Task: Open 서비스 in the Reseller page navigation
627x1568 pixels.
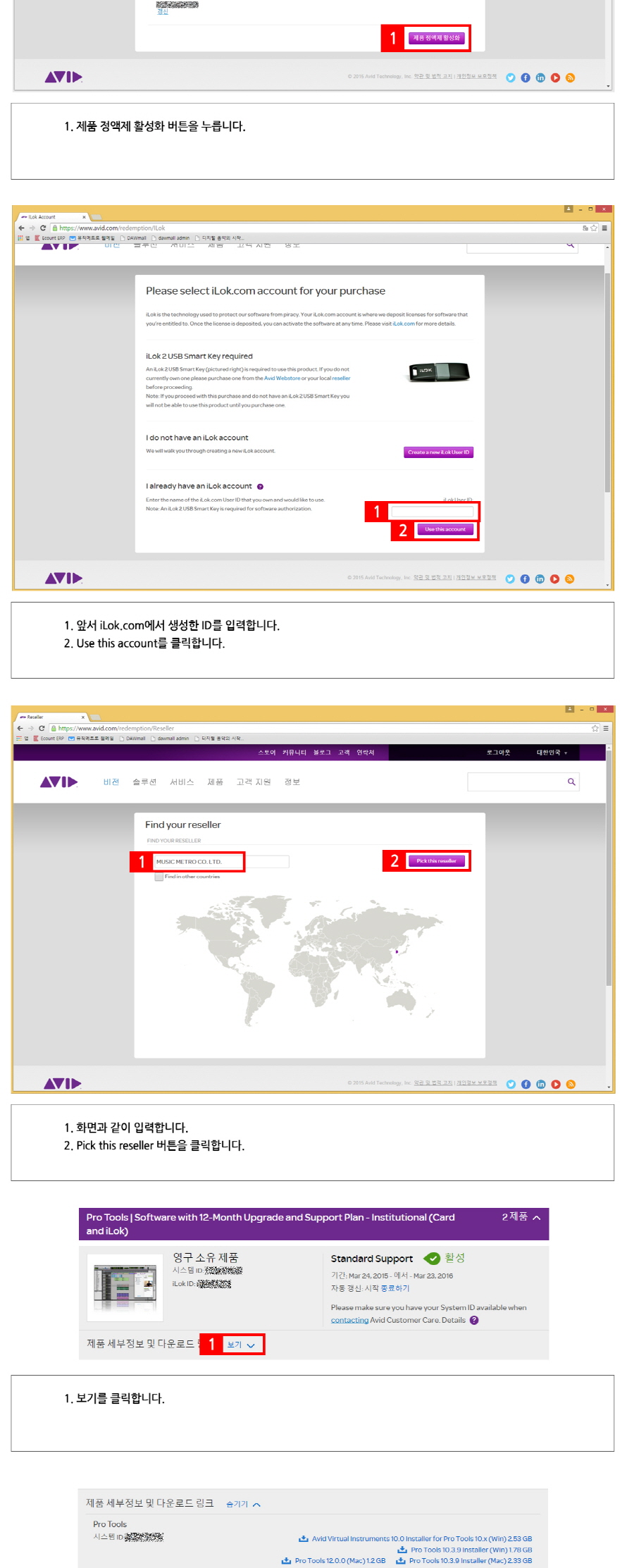Action: [x=182, y=782]
